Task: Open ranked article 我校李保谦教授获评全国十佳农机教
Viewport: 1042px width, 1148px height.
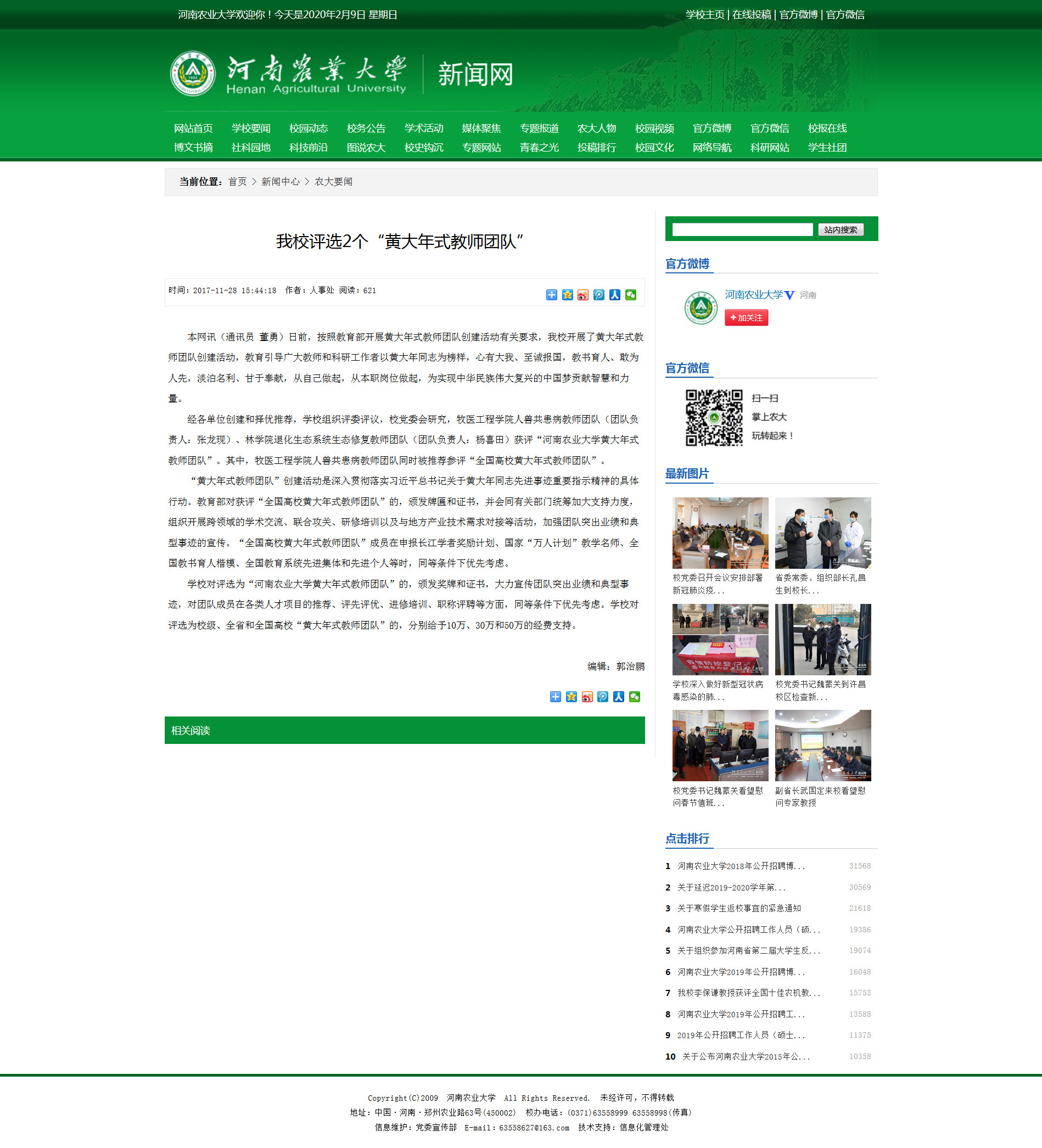Action: click(748, 993)
